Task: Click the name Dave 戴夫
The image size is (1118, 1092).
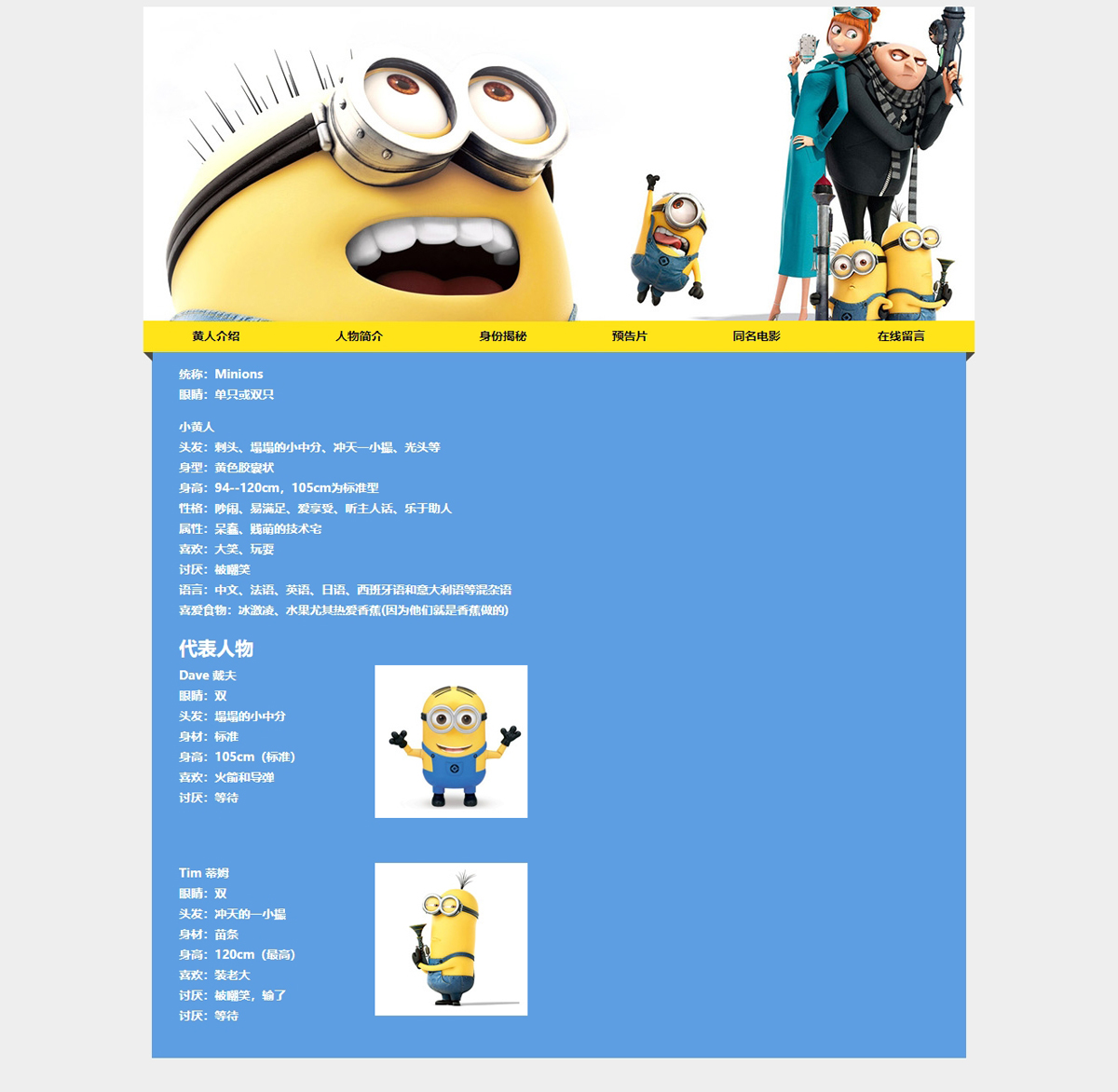Action: pos(208,676)
